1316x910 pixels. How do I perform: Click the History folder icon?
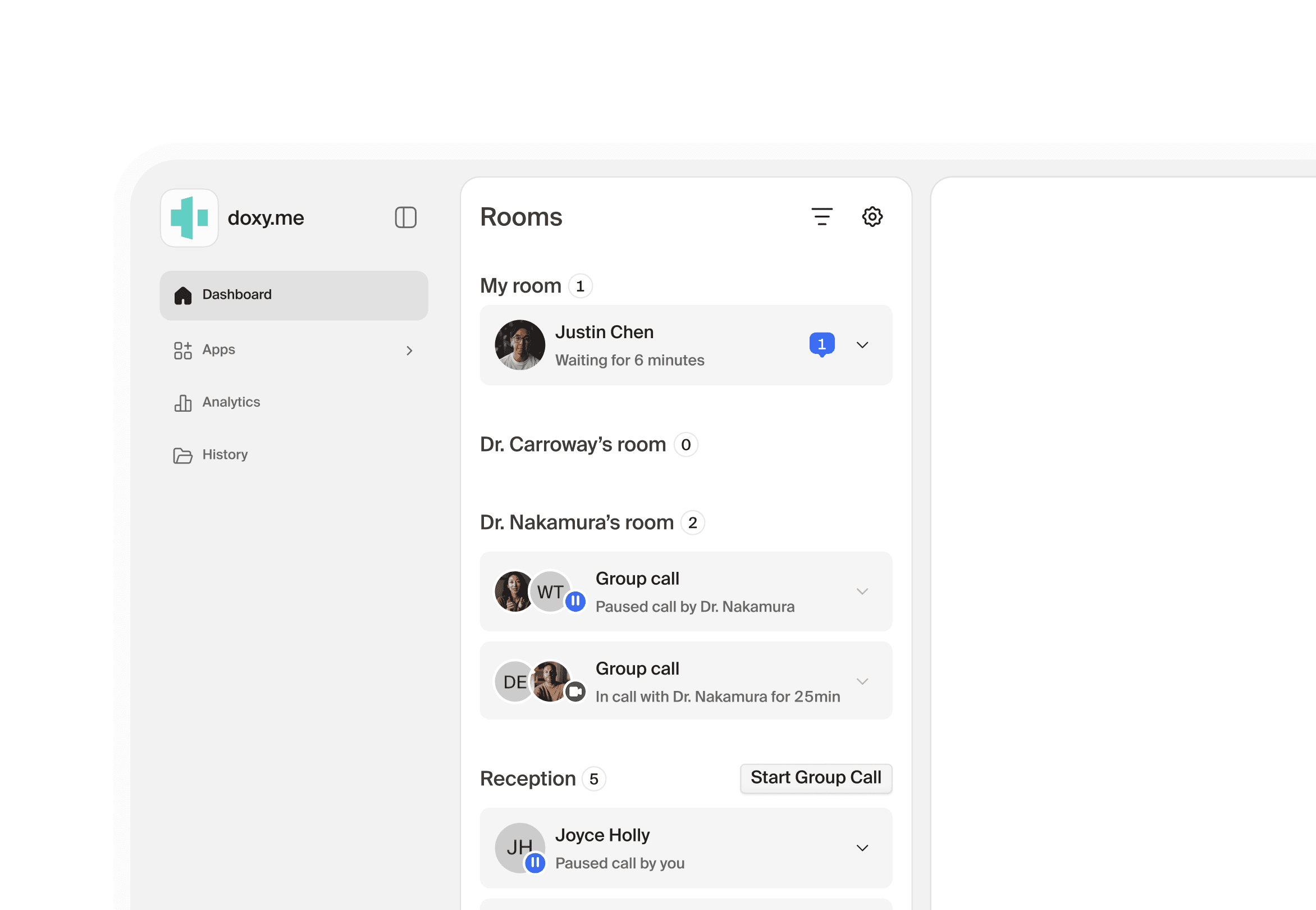coord(183,456)
